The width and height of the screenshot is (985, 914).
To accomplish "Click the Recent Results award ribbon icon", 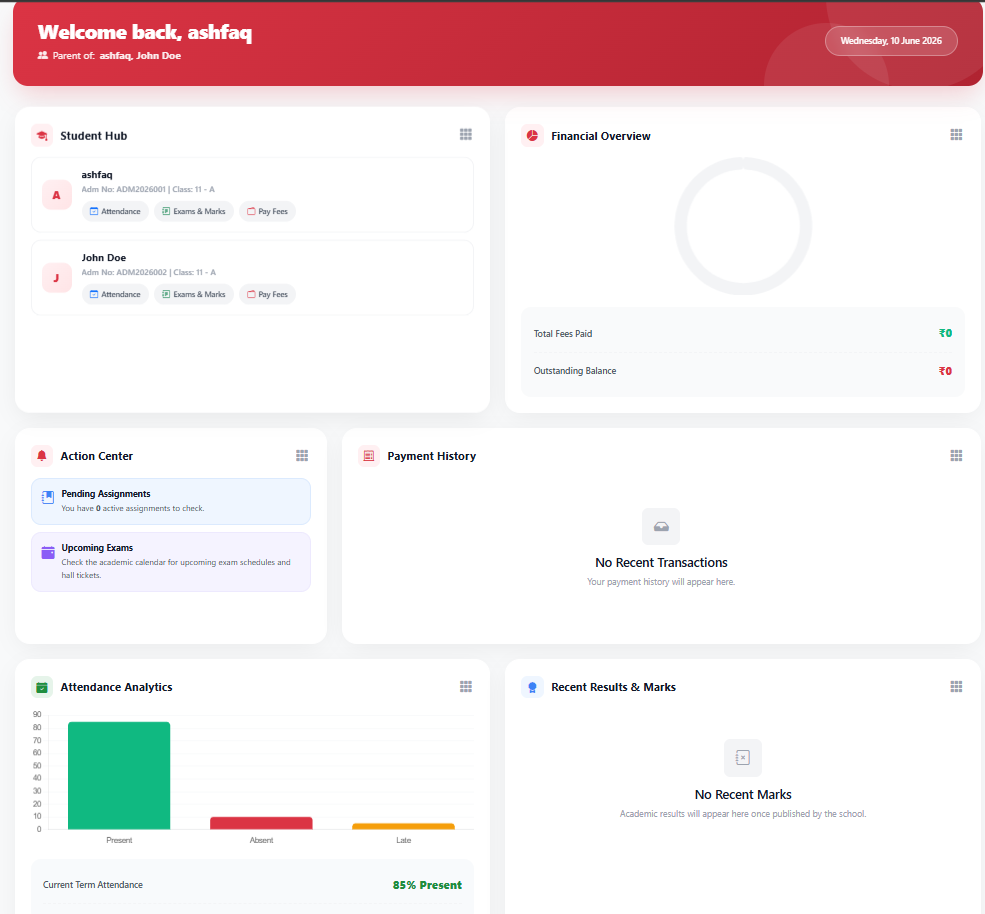I will tap(532, 687).
